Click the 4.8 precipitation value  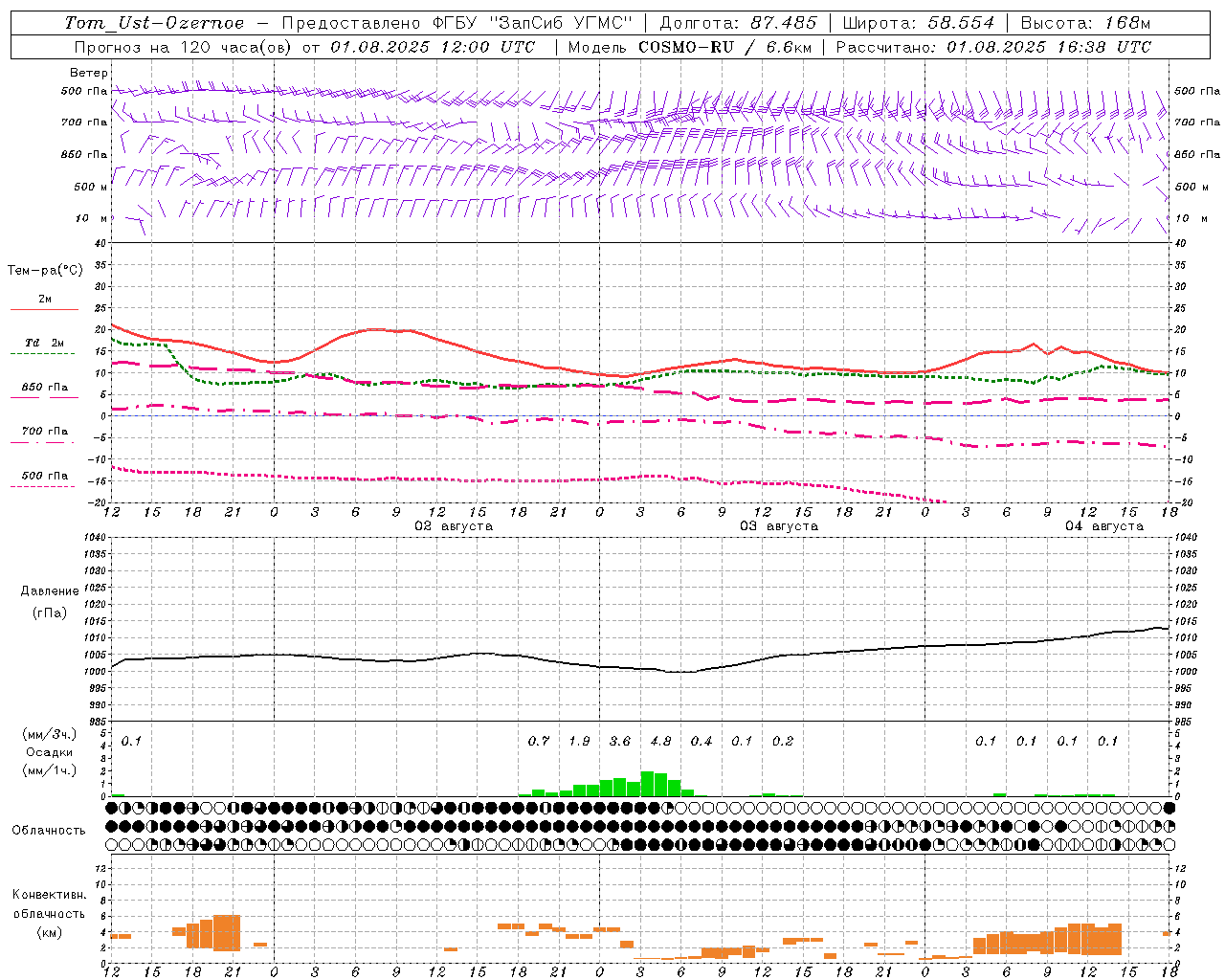pos(660,741)
